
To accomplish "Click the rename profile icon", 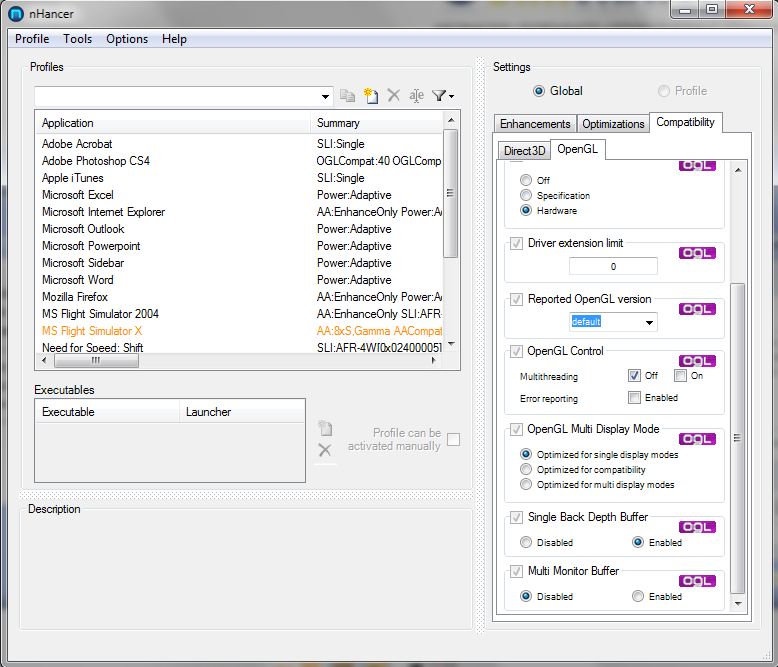I will (416, 95).
